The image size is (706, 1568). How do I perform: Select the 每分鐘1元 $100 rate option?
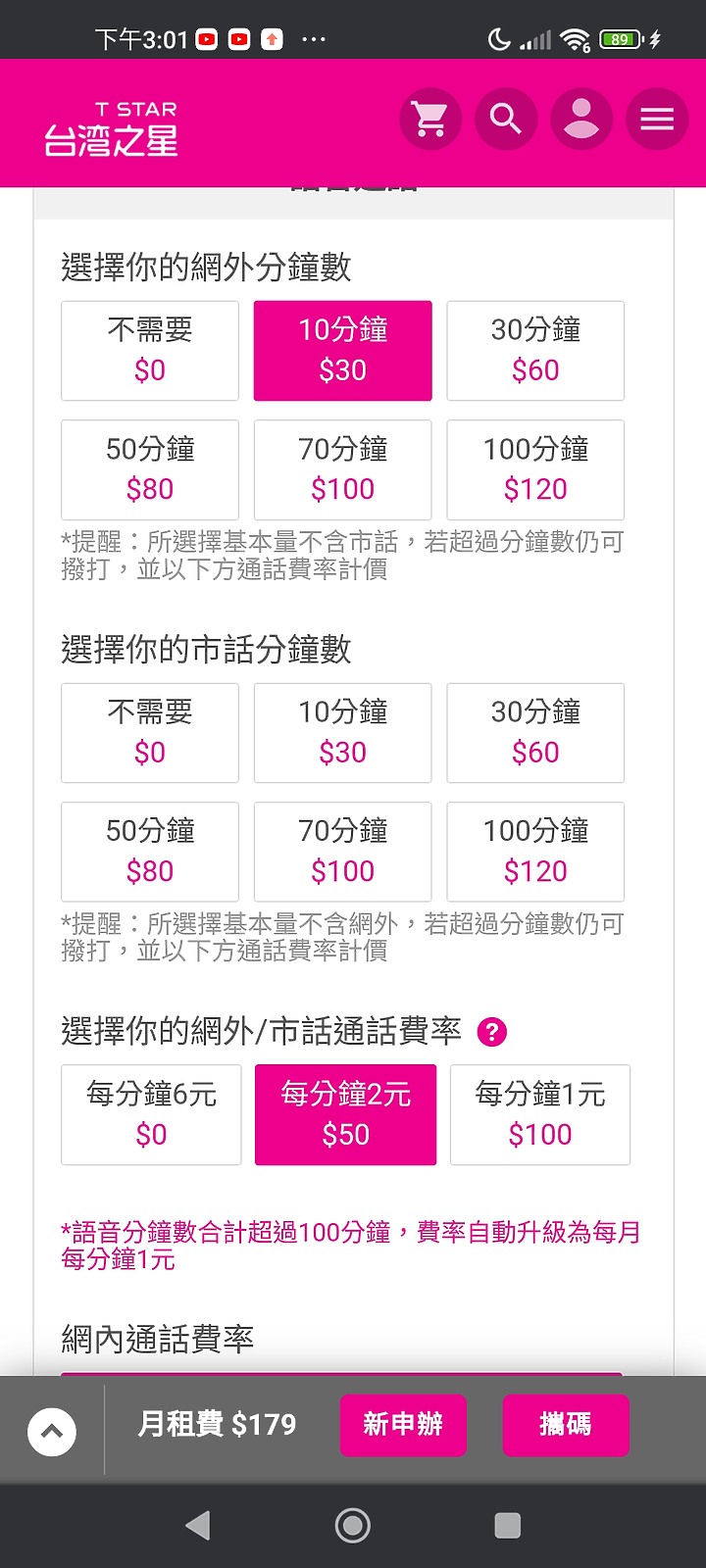pyautogui.click(x=540, y=1115)
